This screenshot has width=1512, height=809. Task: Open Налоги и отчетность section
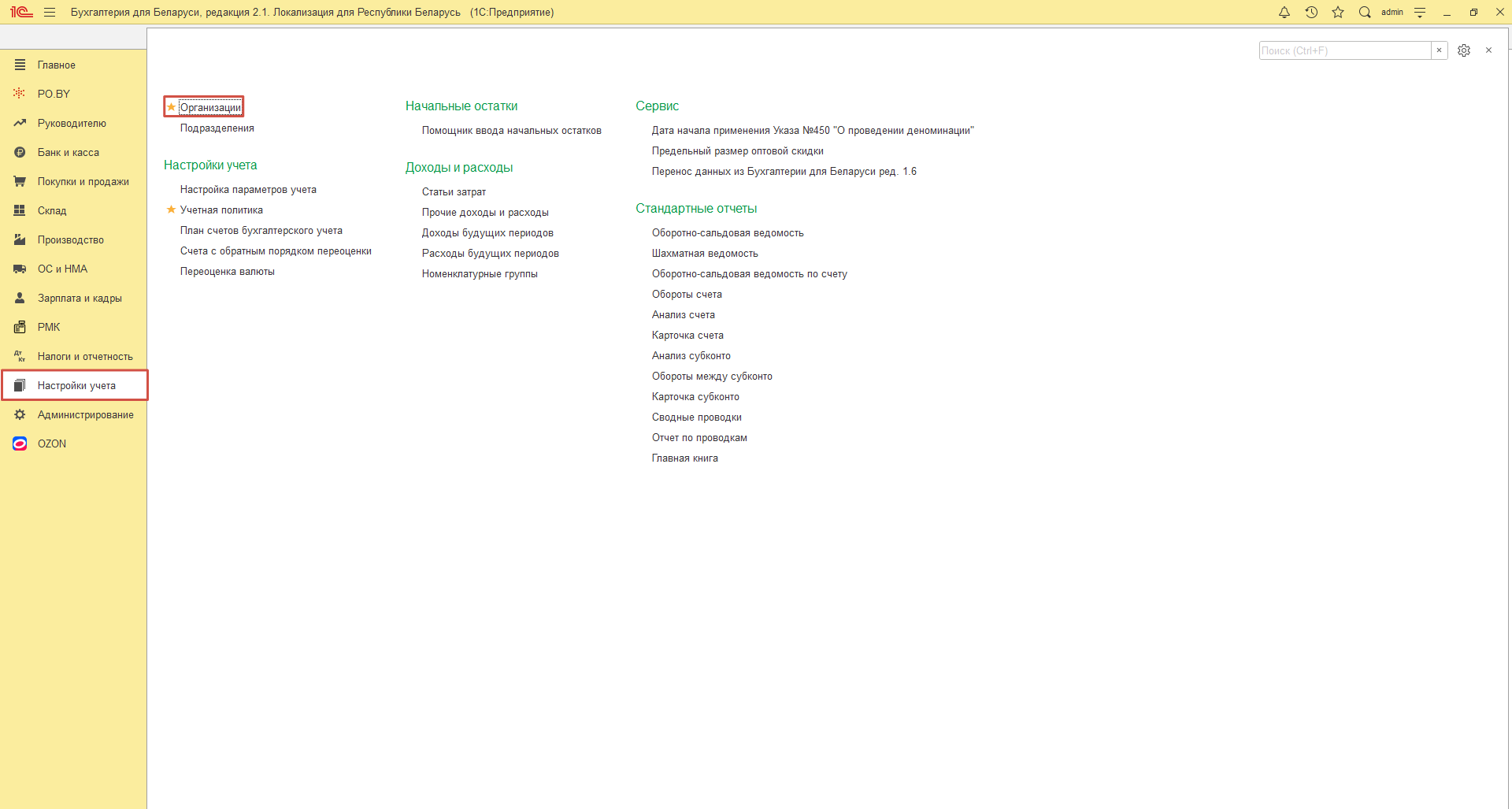coord(73,356)
